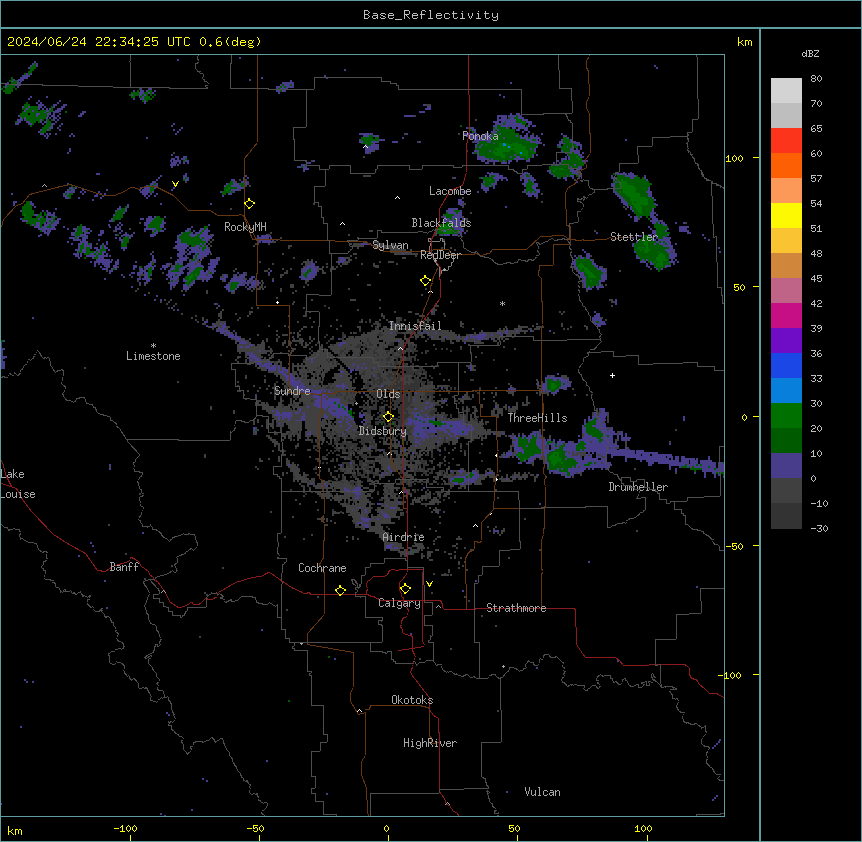This screenshot has height=842, width=862.
Task: Click the white plus marker north of Drumheller
Action: pyautogui.click(x=612, y=375)
